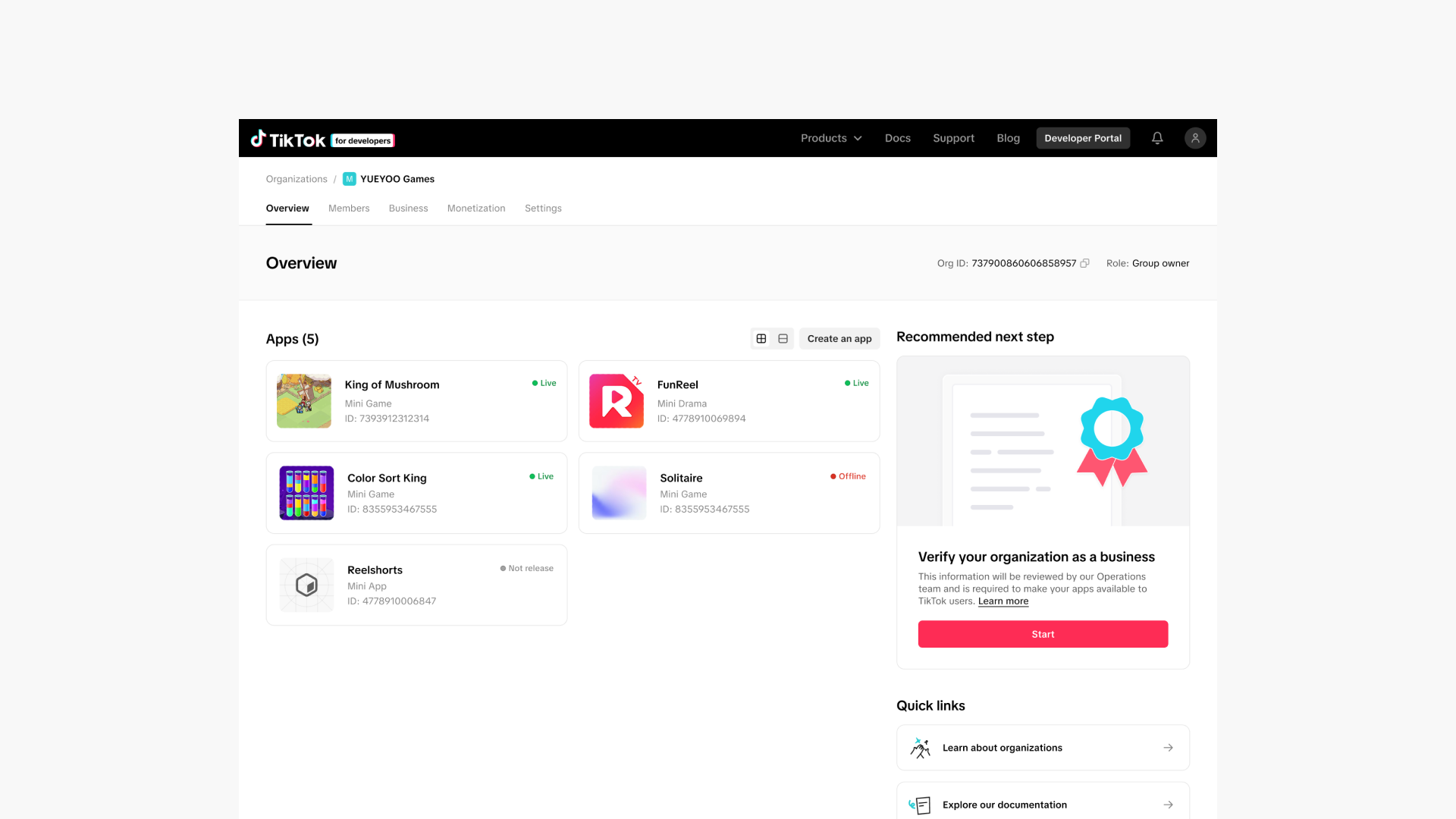Click Org ID number 737900860606858957
1456x819 pixels.
1024,263
